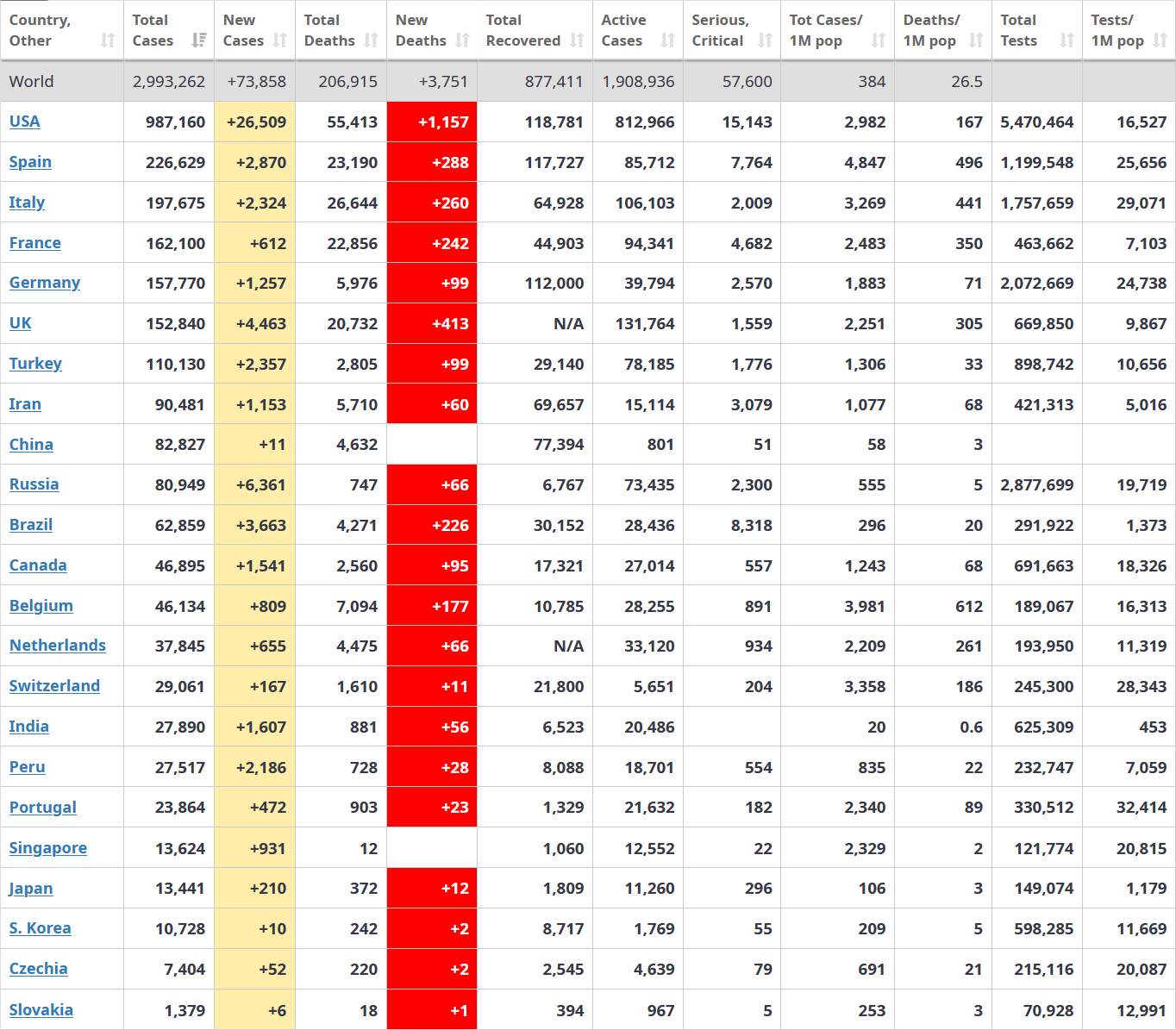Click sort icon in Tests/1M pop header
Screen dimensions: 1176x1030
[1160, 41]
